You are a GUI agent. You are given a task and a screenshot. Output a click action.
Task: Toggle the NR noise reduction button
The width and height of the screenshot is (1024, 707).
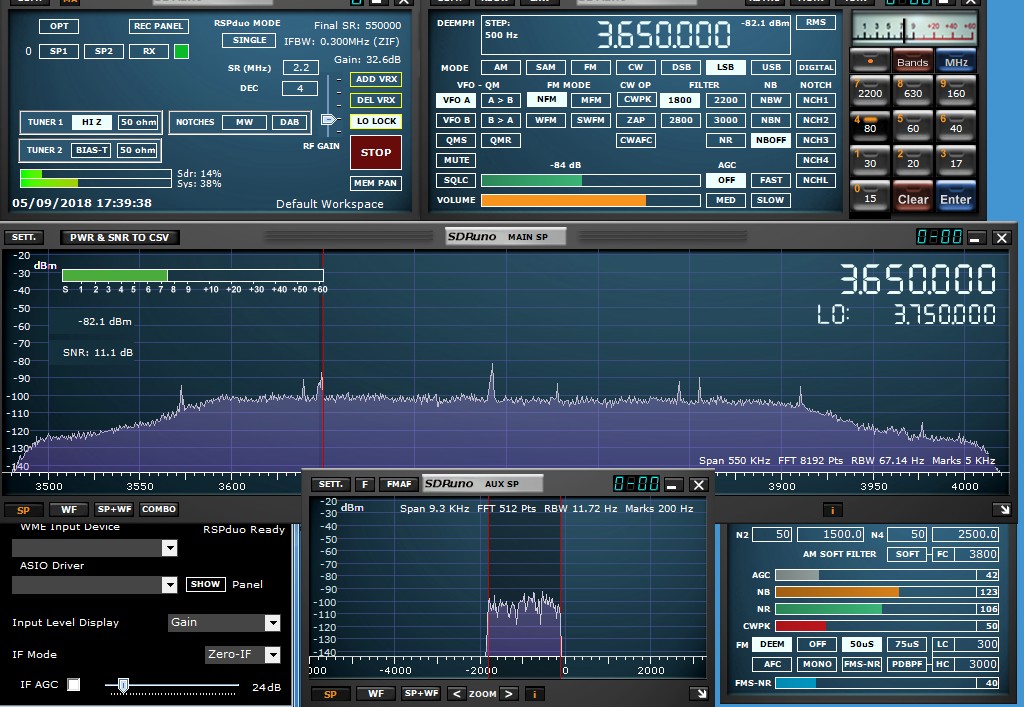click(726, 140)
